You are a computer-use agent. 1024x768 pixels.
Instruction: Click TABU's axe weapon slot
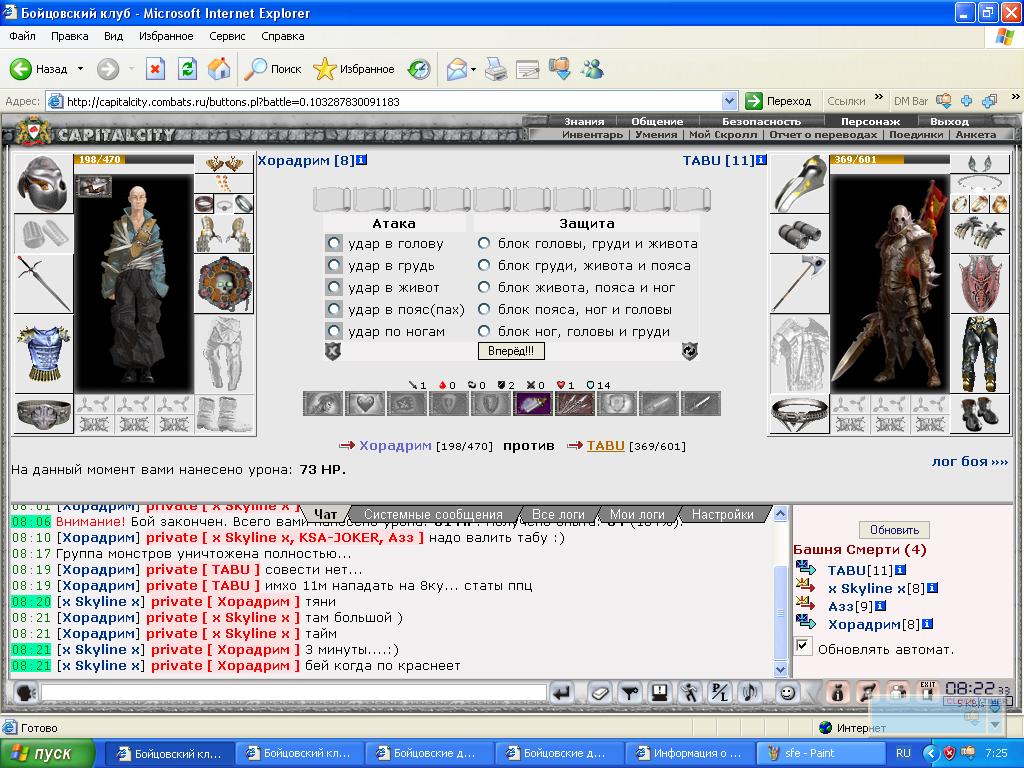799,283
